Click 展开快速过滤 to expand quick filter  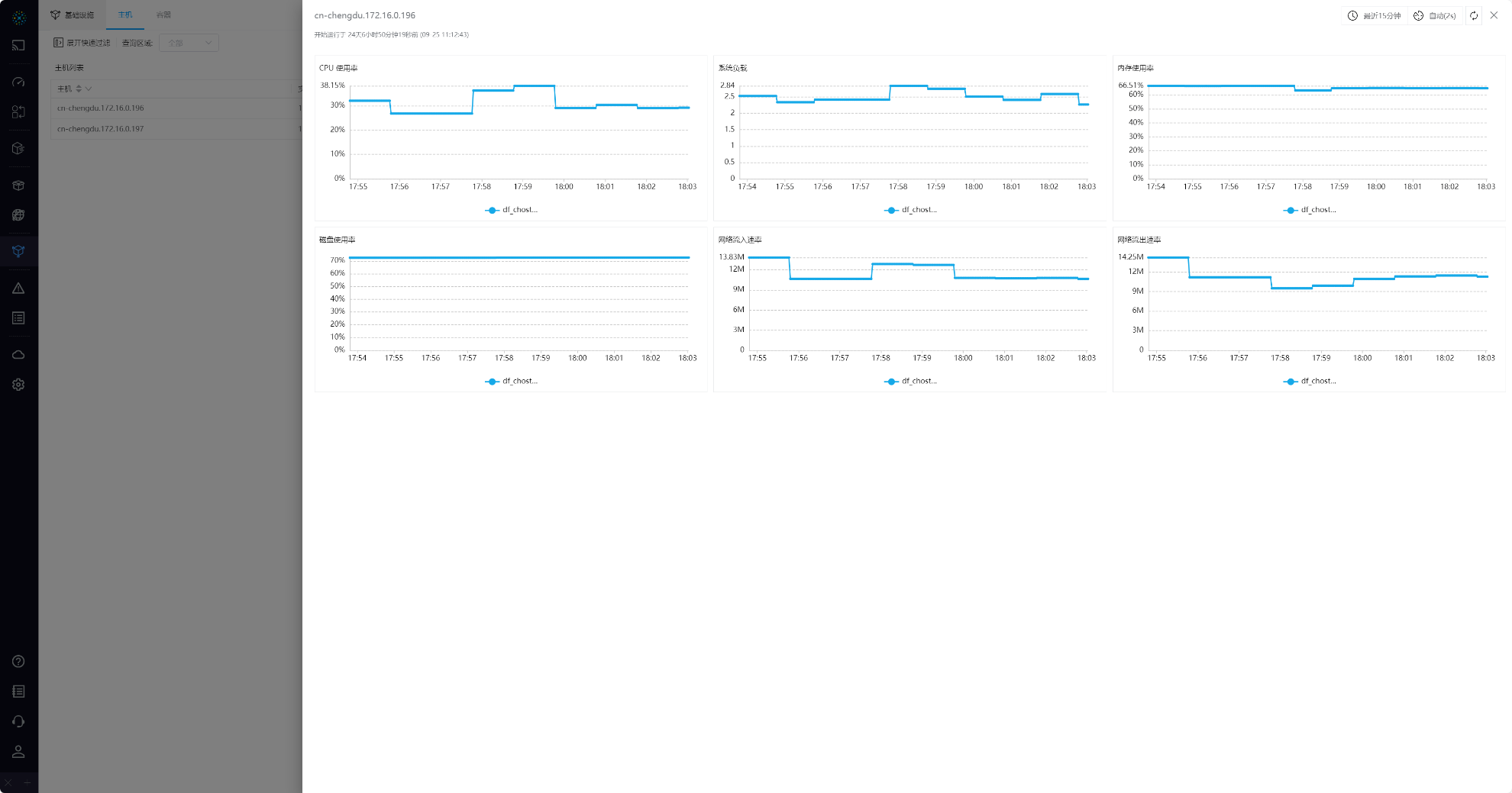(82, 43)
